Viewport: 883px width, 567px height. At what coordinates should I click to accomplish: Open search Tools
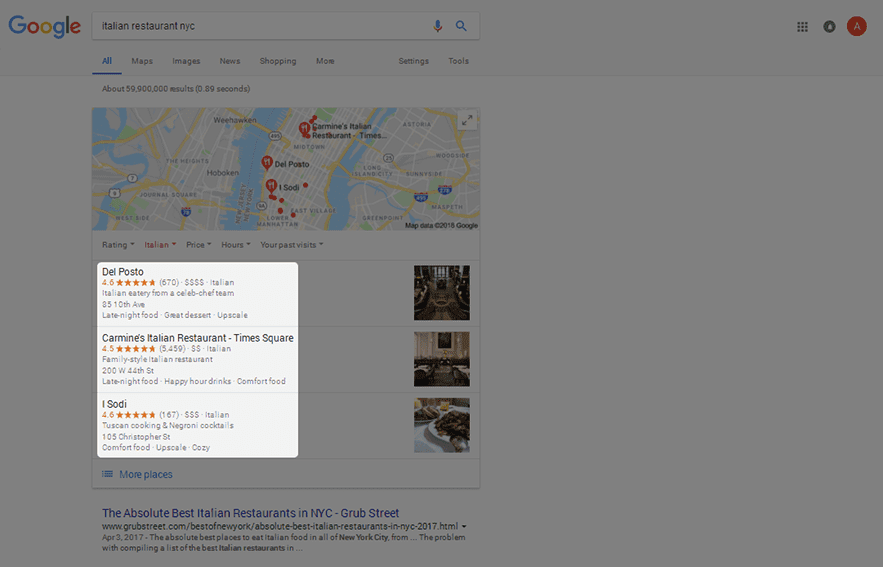click(x=458, y=61)
